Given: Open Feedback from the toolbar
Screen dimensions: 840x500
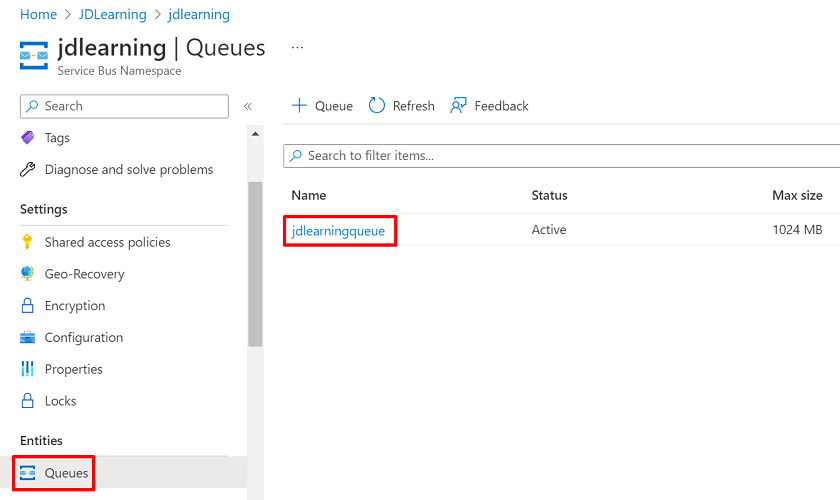Looking at the screenshot, I should 489,106.
